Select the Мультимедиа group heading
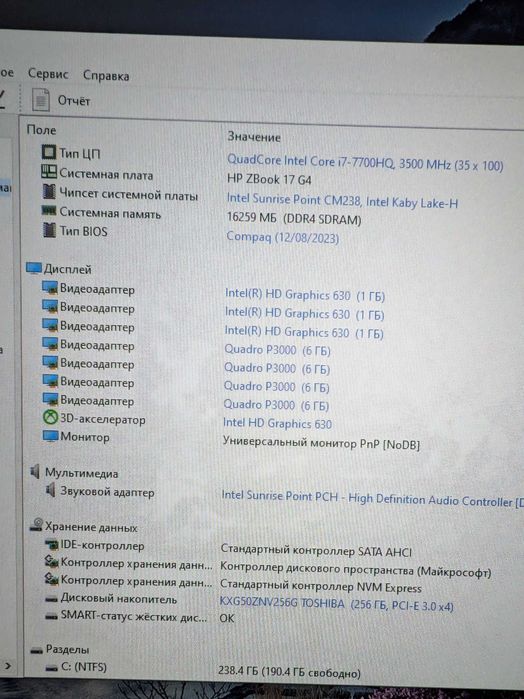524x699 pixels. point(81,473)
